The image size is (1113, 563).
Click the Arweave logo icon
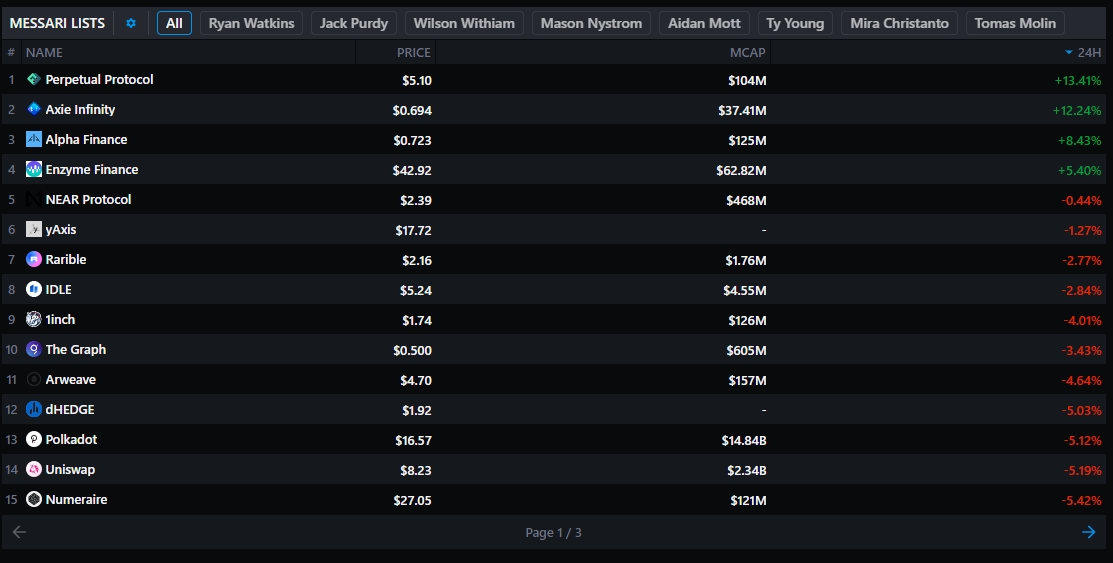point(33,379)
